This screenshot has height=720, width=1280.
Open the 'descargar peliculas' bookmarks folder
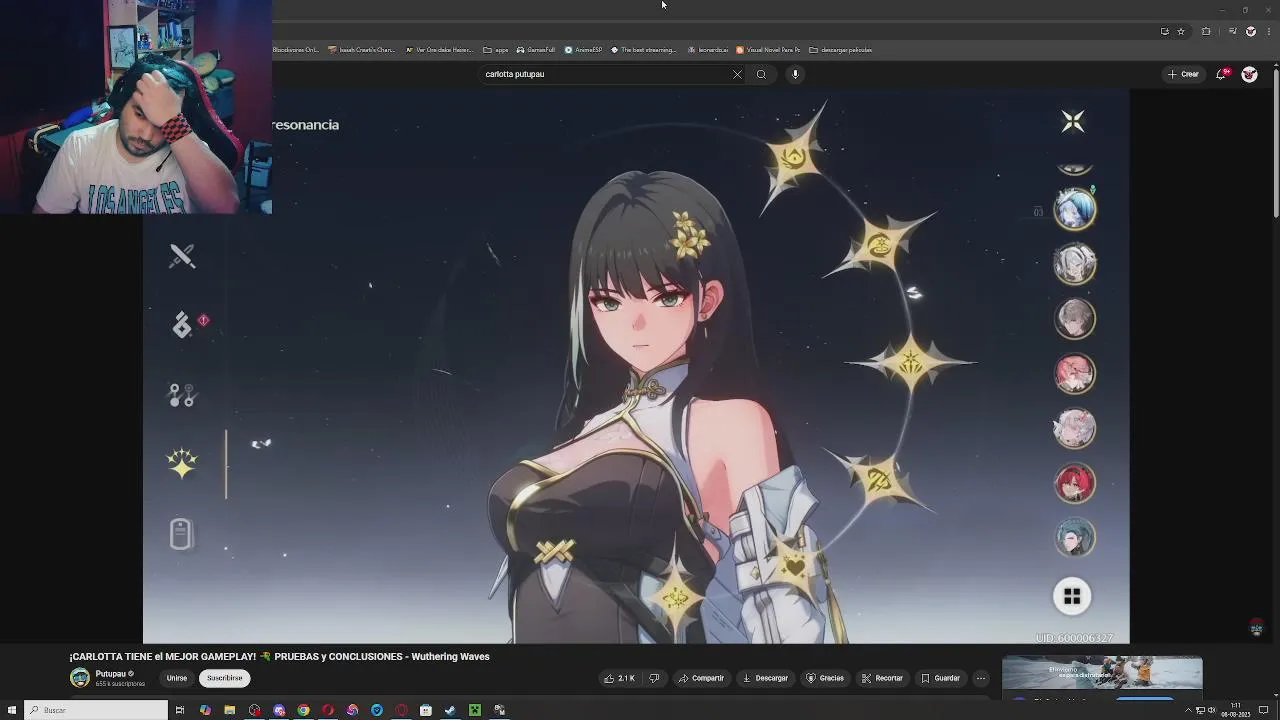click(841, 50)
